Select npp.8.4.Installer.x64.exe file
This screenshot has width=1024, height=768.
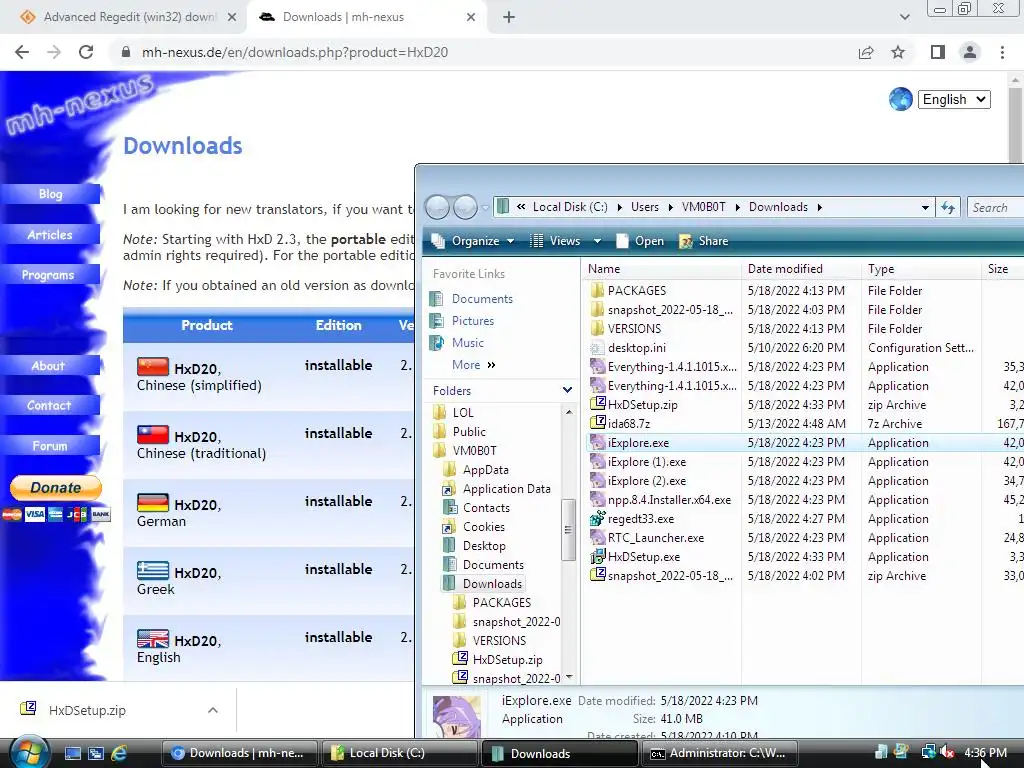pyautogui.click(x=669, y=500)
